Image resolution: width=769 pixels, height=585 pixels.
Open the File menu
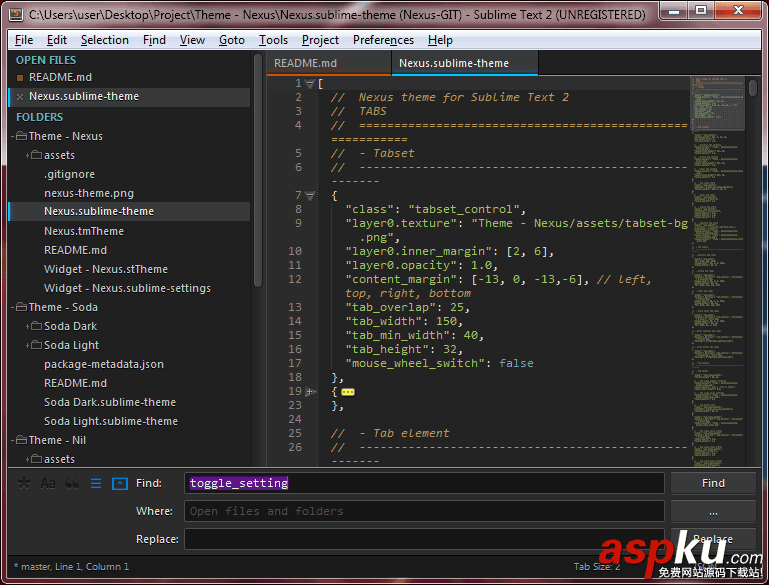pos(24,40)
